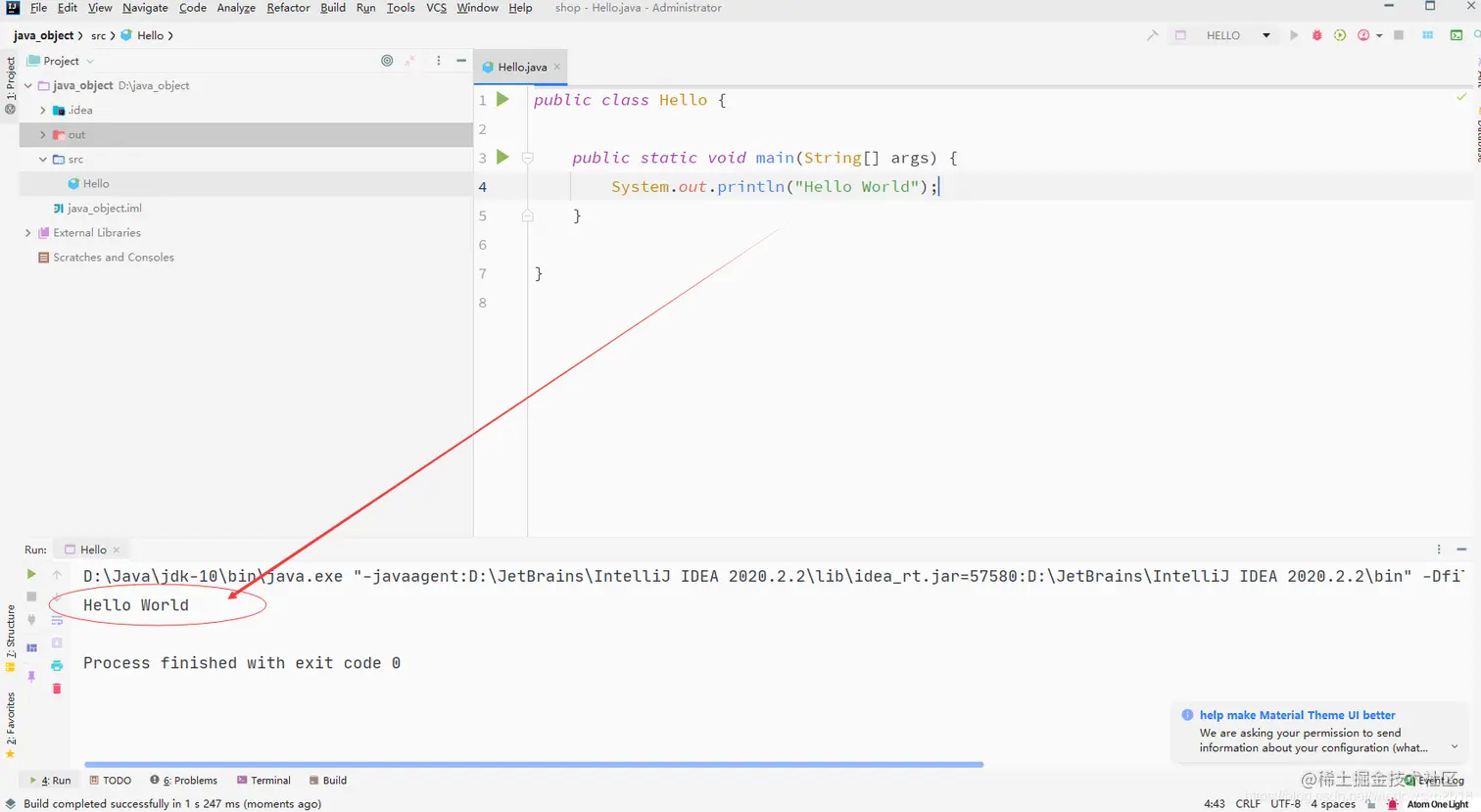Open the Build menu

pos(333,8)
